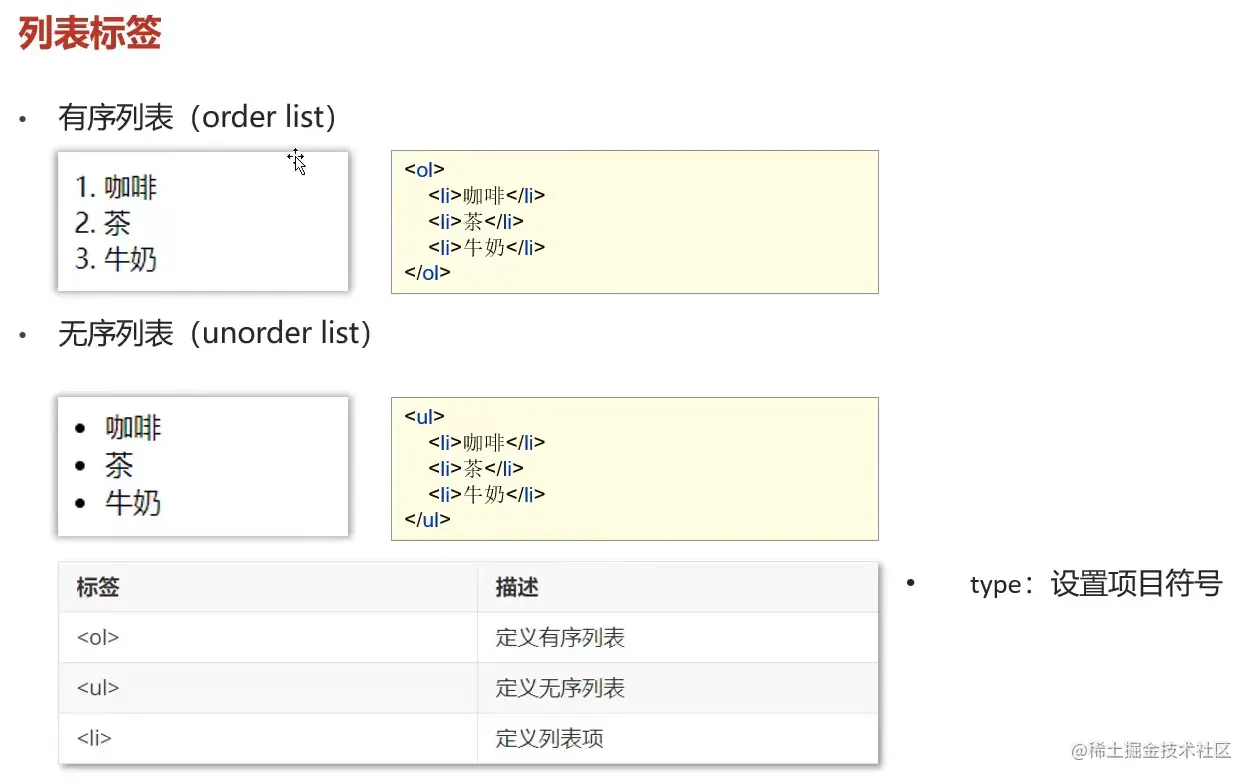Select the <ol> cell in the table
The image size is (1254, 783).
(98, 638)
